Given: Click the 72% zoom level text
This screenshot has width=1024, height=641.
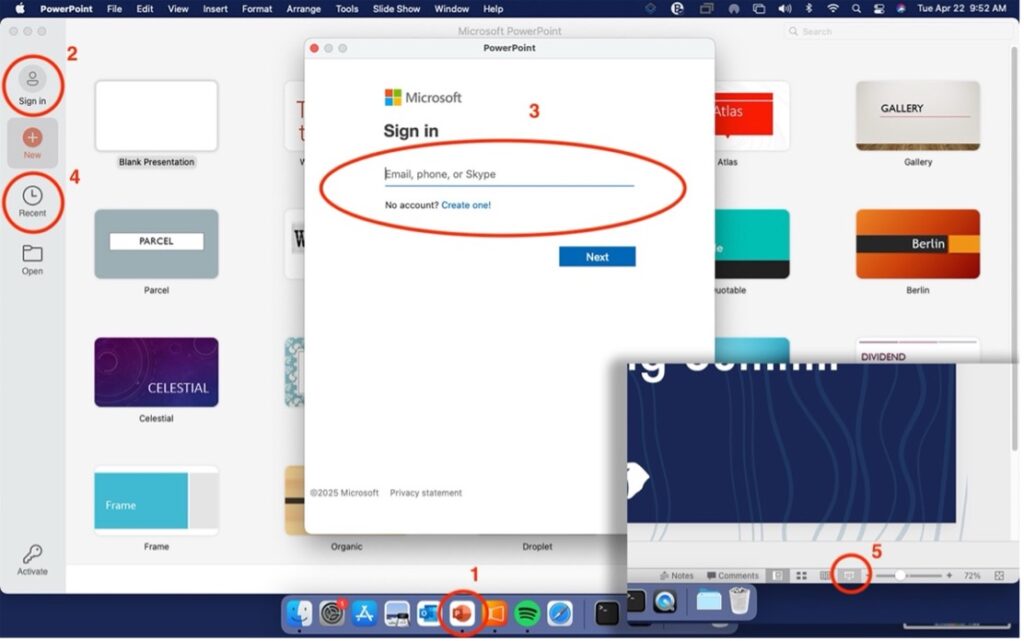Looking at the screenshot, I should point(972,576).
